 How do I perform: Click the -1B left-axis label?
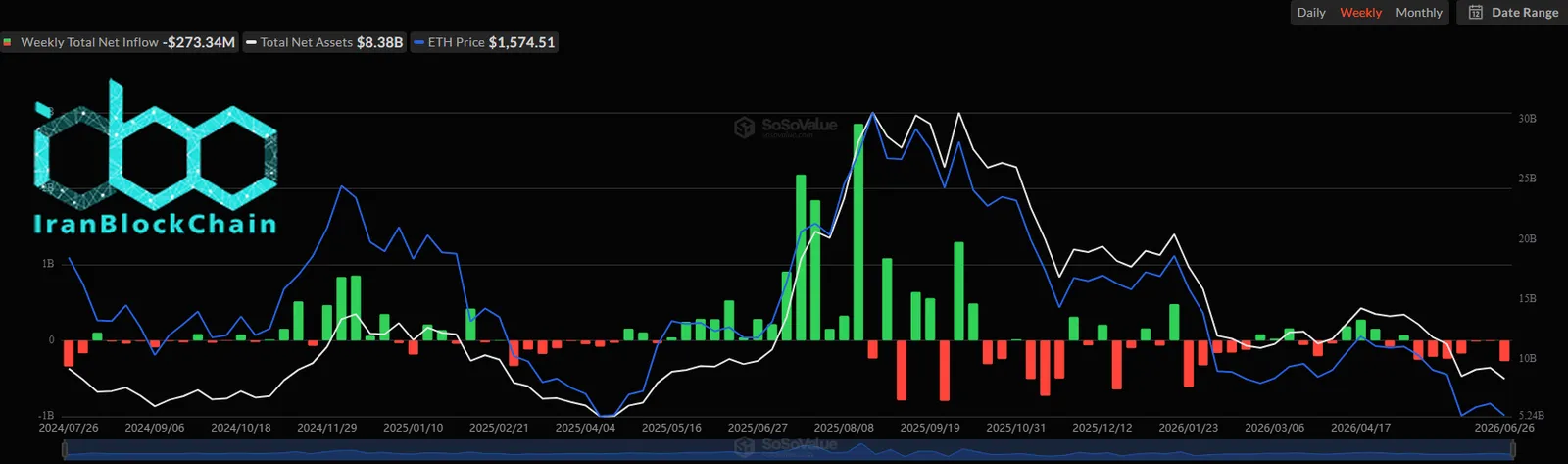[x=46, y=416]
